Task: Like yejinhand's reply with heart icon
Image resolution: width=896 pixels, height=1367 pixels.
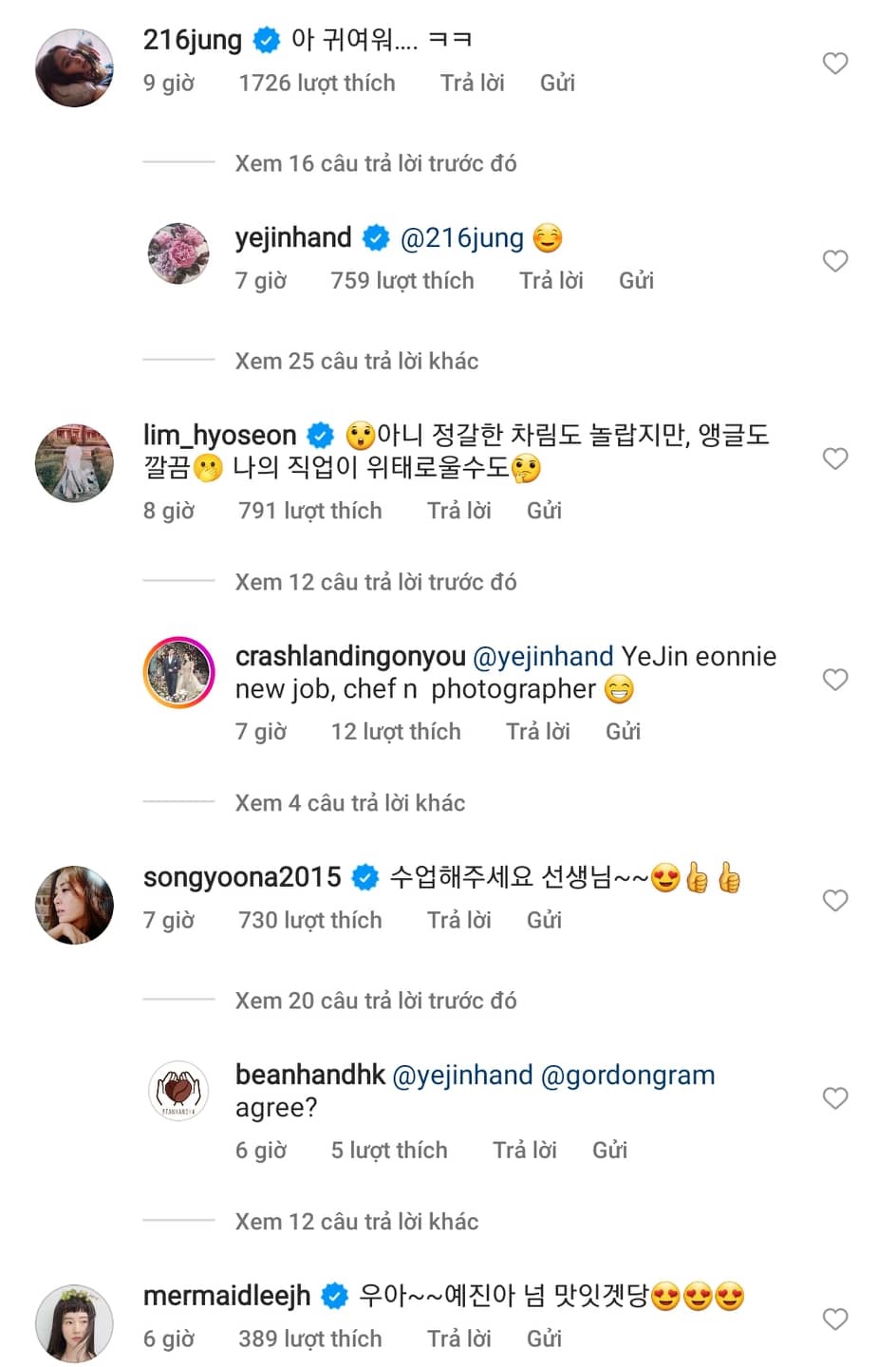Action: (x=834, y=261)
